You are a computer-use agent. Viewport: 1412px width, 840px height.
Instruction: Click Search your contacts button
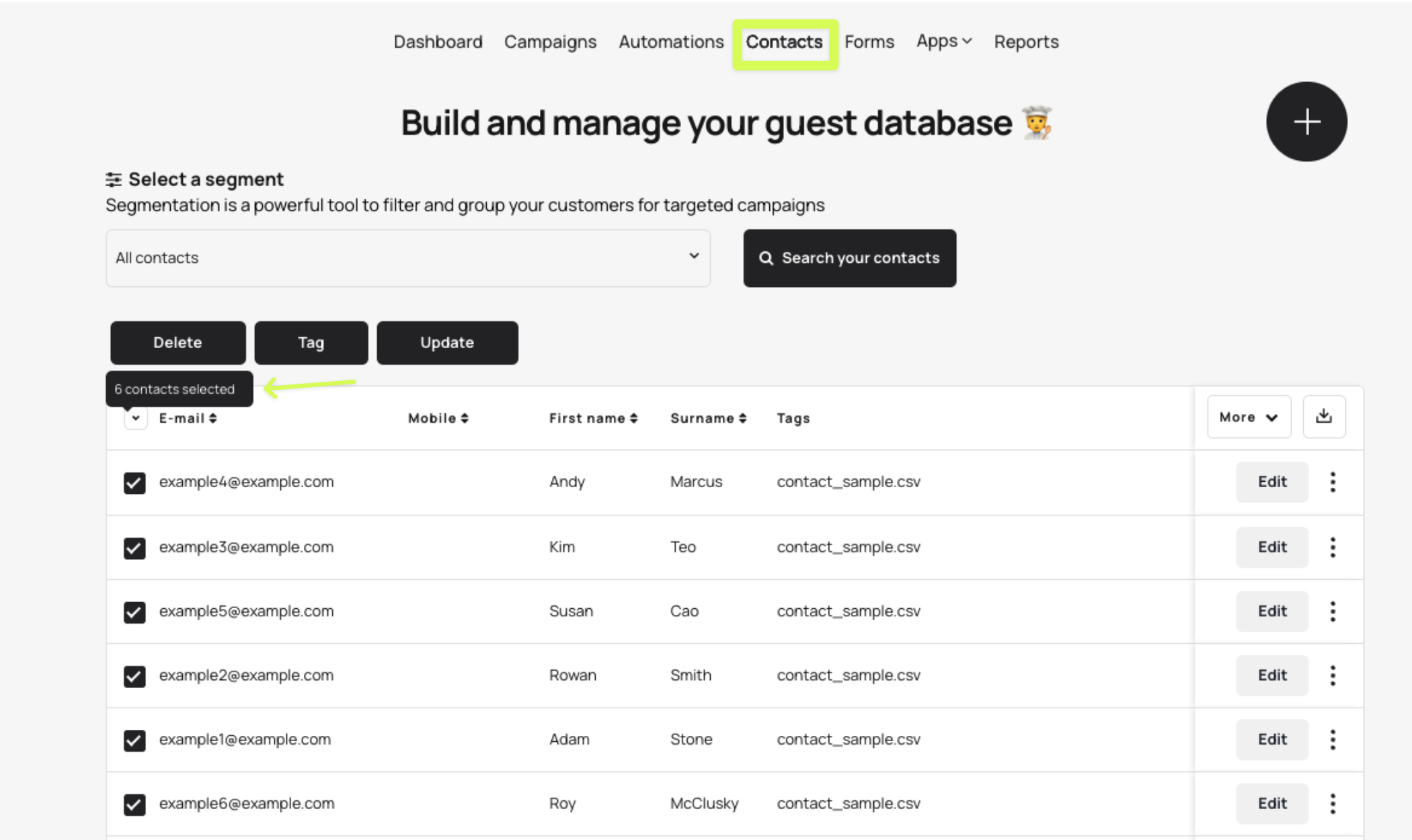(850, 258)
